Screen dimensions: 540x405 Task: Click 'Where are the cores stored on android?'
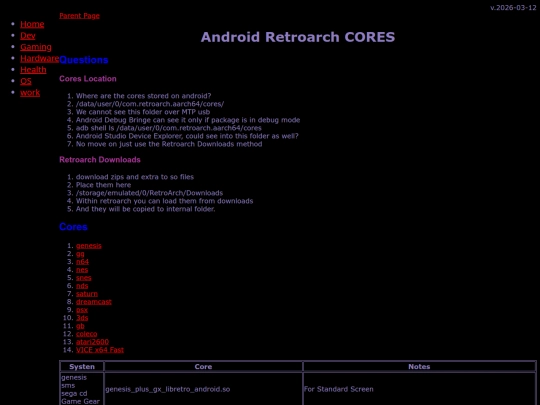[x=144, y=96]
